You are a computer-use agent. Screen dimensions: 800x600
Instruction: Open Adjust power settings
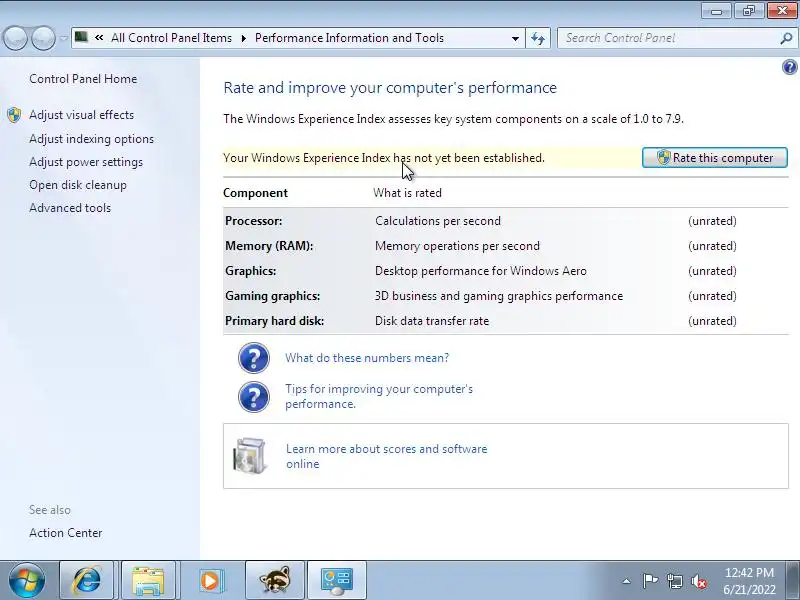click(x=86, y=162)
